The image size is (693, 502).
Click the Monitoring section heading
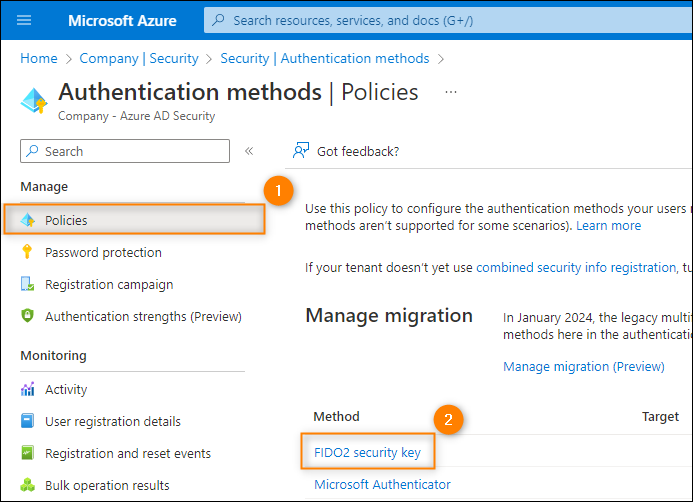53,356
